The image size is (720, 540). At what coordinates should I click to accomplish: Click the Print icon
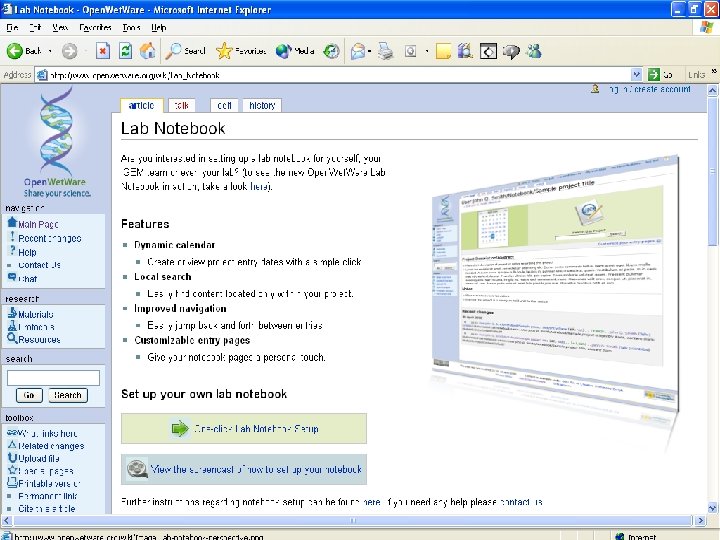click(x=386, y=51)
